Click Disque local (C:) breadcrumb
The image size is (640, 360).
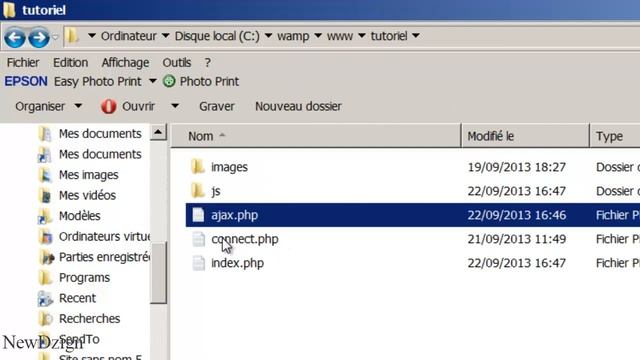[x=217, y=36]
